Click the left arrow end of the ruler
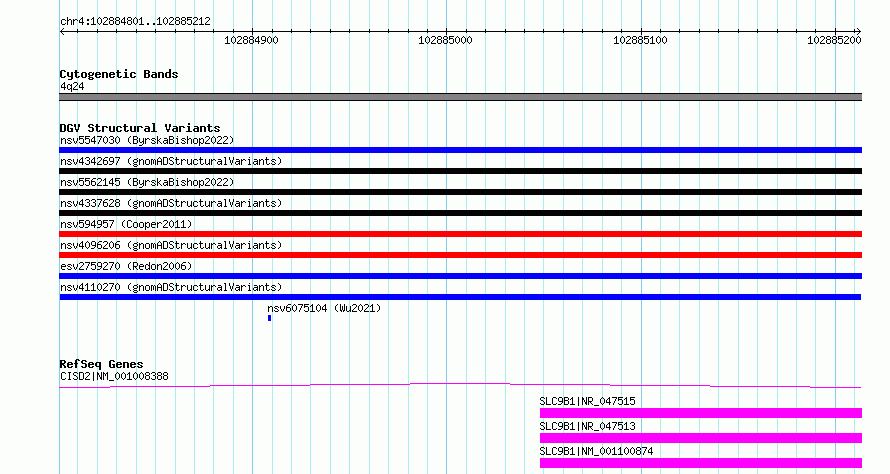Viewport: 890px width, 474px height. pos(62,32)
